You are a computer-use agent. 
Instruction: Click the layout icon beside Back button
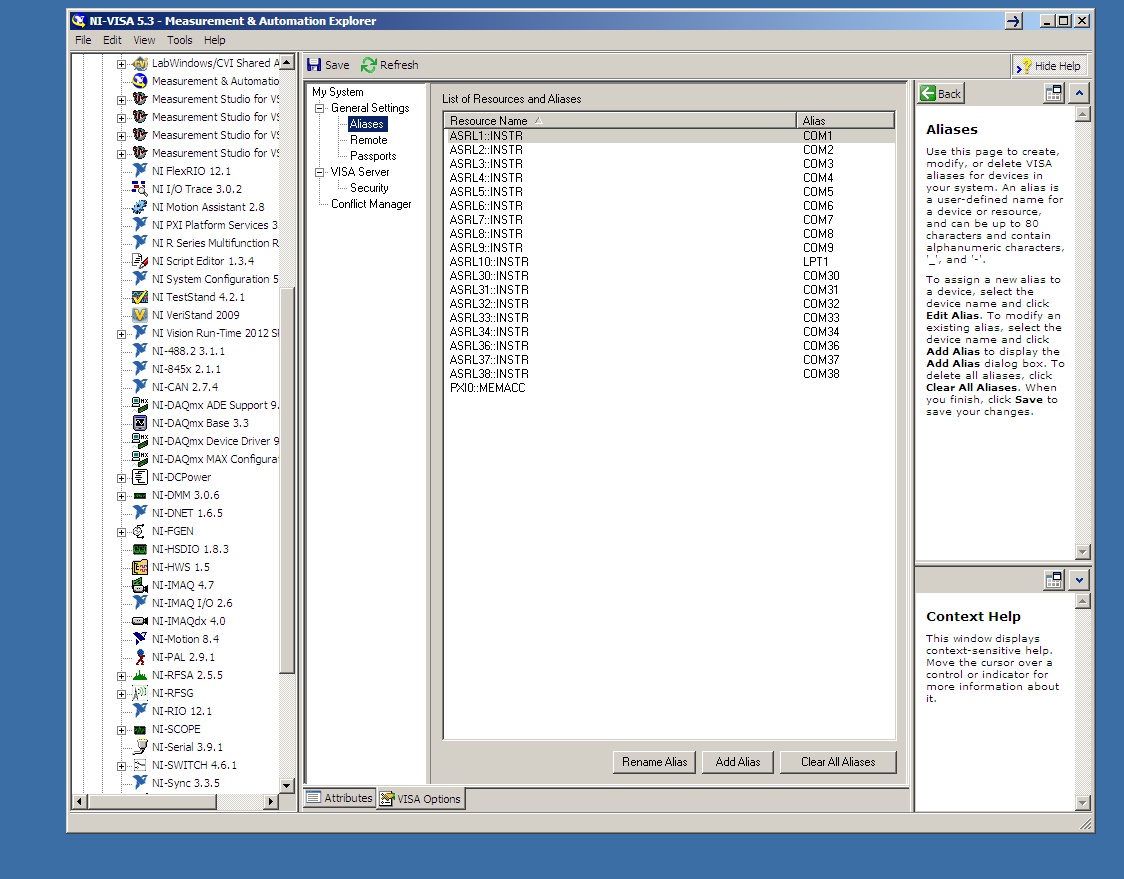pos(1054,93)
